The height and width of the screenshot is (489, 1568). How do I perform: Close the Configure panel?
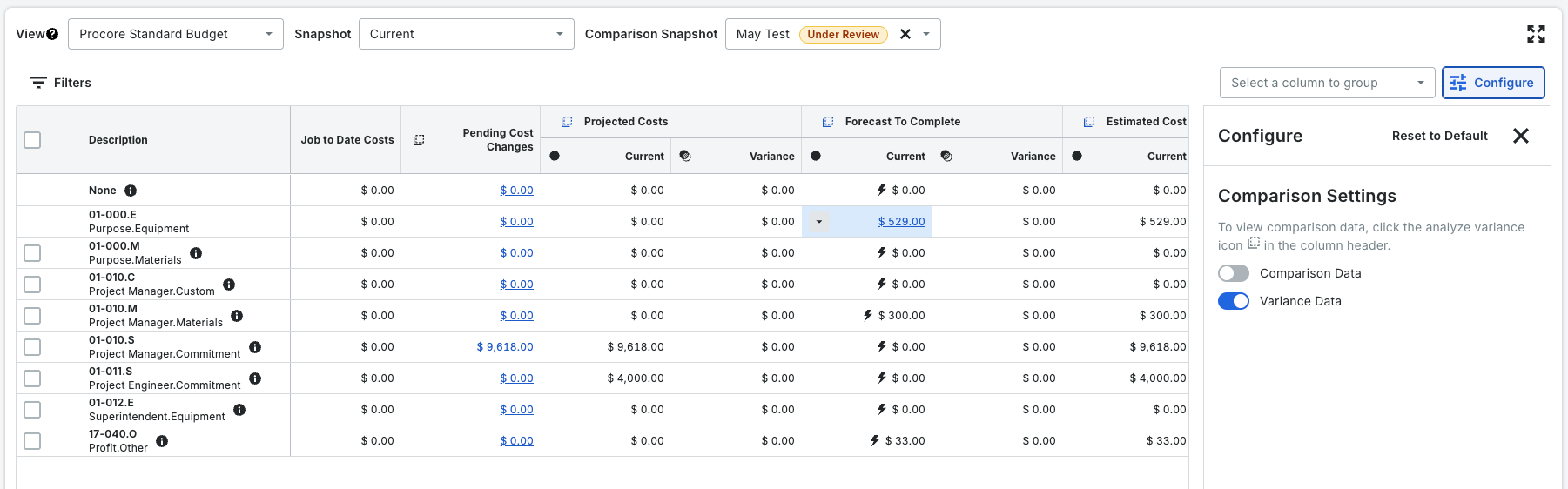[1521, 136]
